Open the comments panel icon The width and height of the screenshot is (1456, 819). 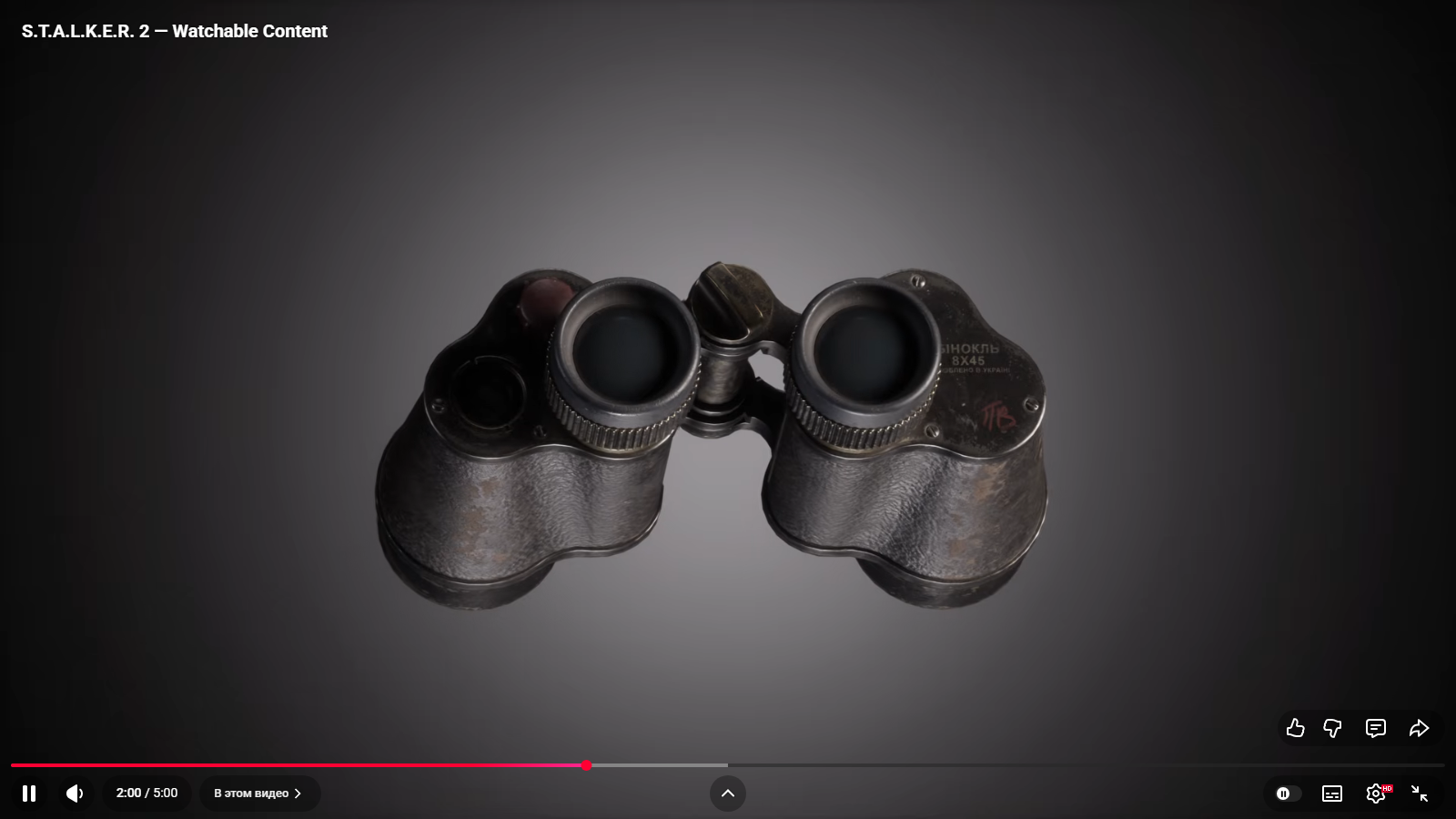(1376, 728)
